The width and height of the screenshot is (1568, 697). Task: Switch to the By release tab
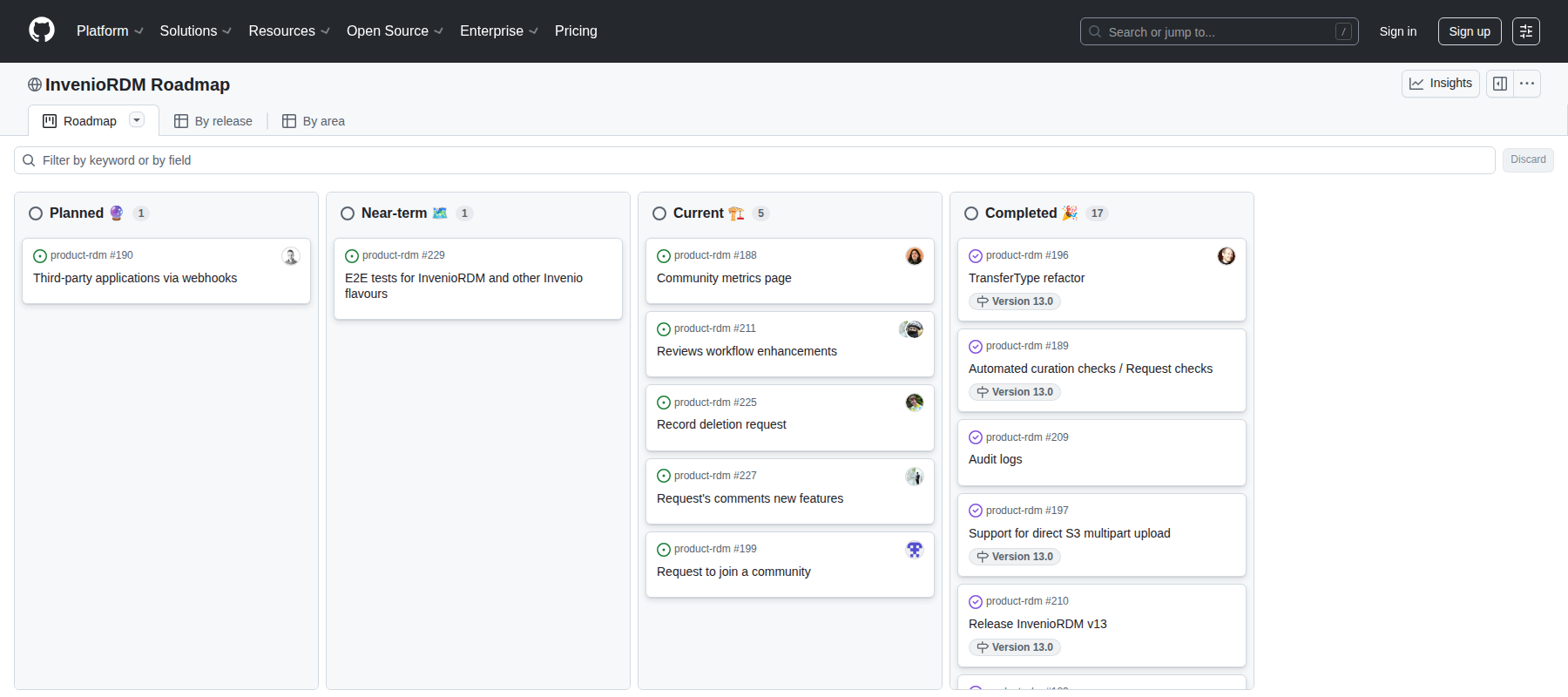pos(213,121)
